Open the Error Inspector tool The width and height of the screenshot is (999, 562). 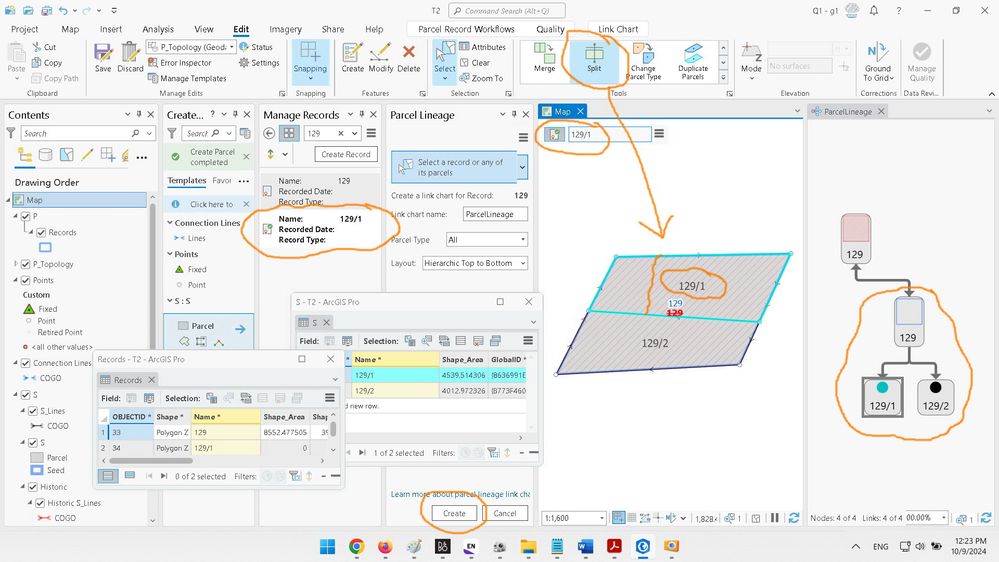179,63
